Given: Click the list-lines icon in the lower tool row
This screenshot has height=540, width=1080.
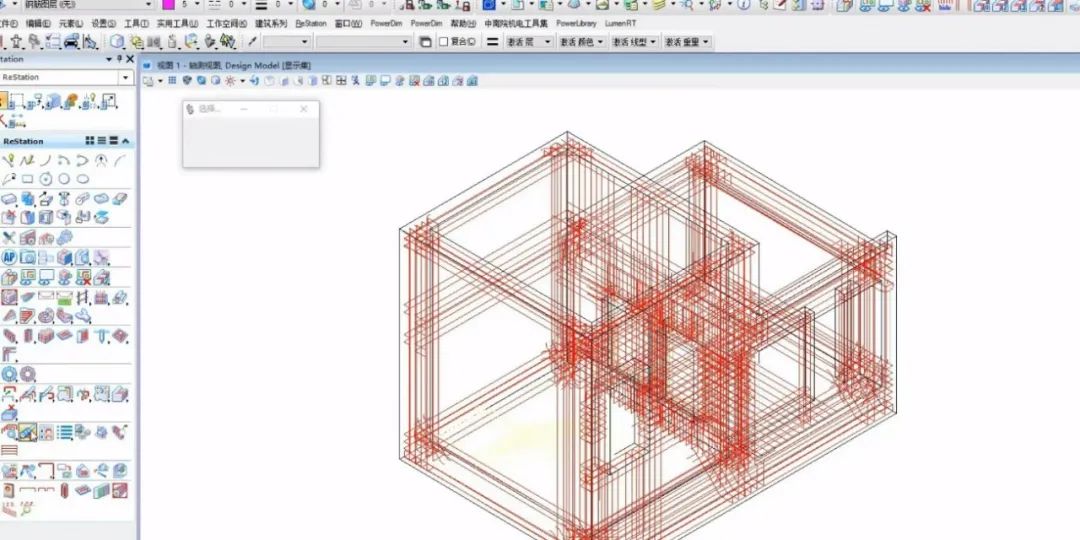Looking at the screenshot, I should (x=65, y=432).
